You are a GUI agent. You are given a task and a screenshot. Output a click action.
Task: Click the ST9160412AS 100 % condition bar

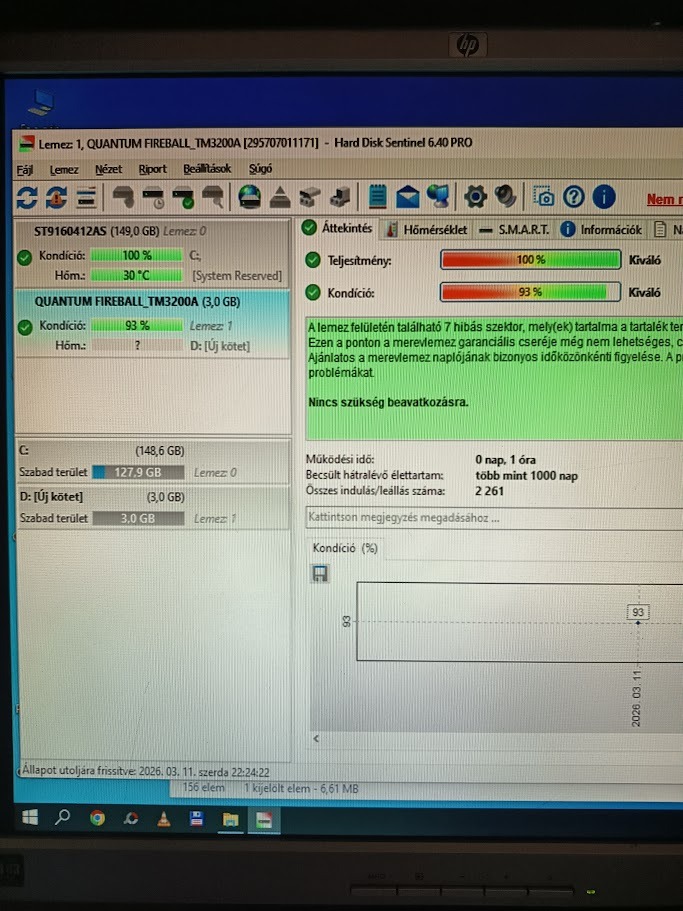tap(136, 255)
